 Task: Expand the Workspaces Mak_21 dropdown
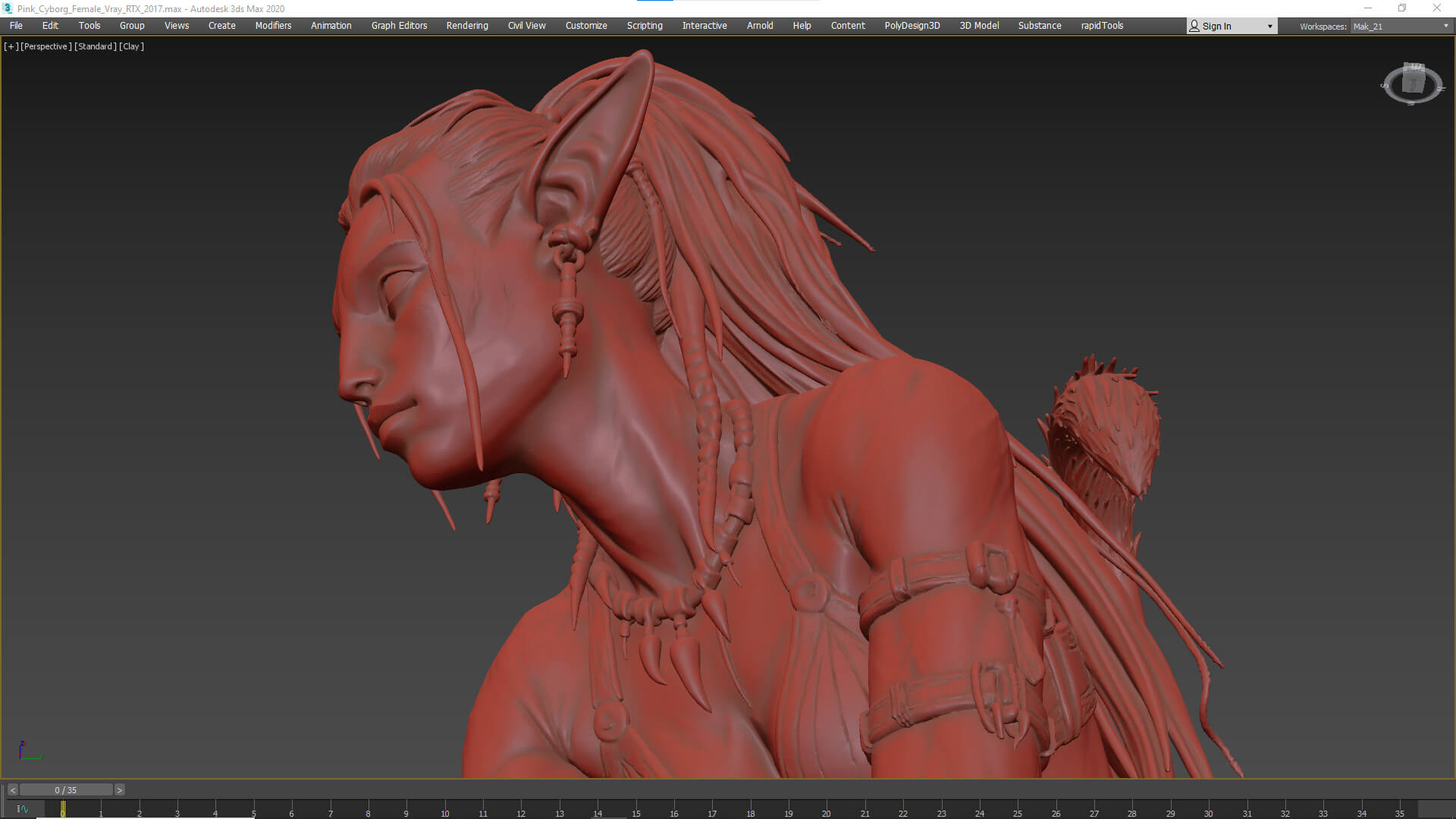click(1401, 26)
